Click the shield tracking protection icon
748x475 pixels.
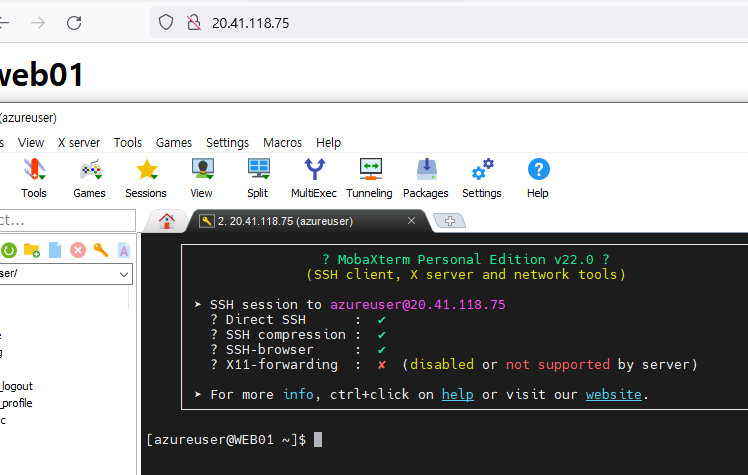tap(166, 22)
